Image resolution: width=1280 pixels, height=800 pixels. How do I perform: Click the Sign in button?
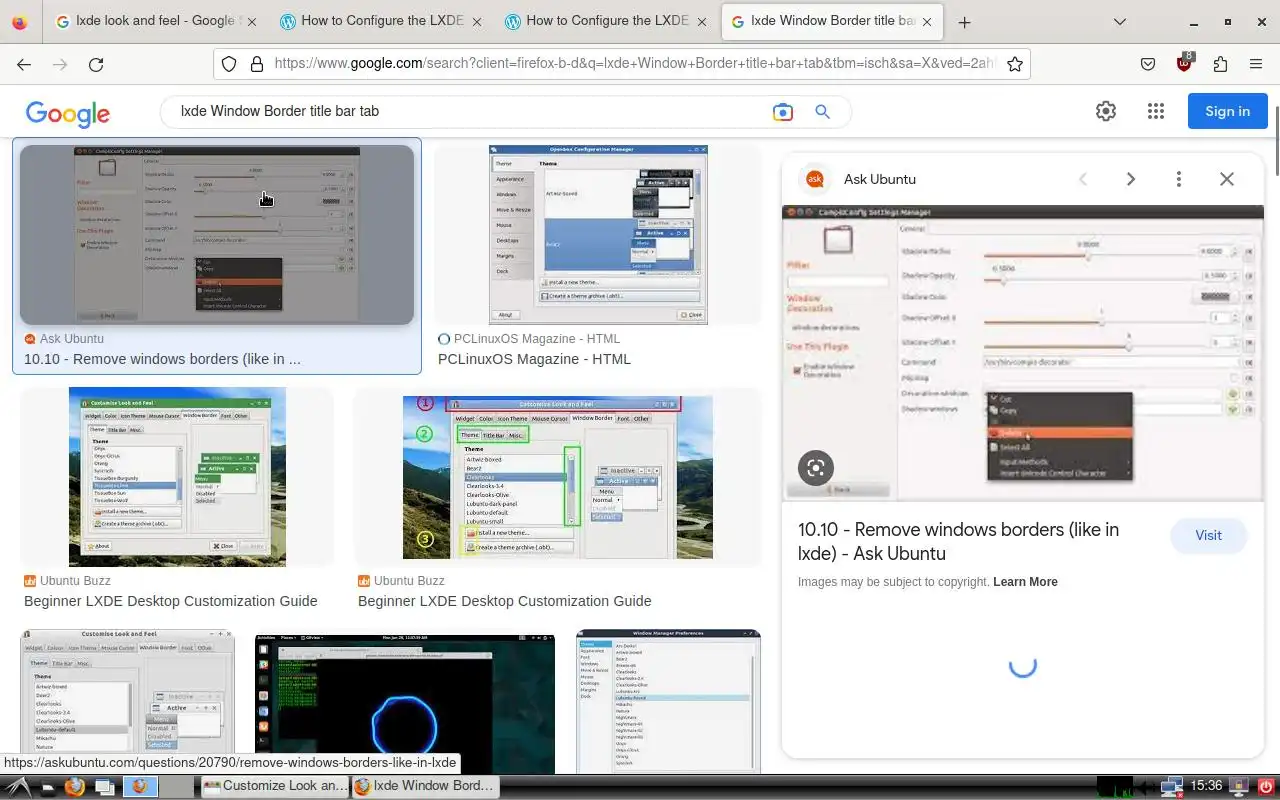pyautogui.click(x=1227, y=111)
